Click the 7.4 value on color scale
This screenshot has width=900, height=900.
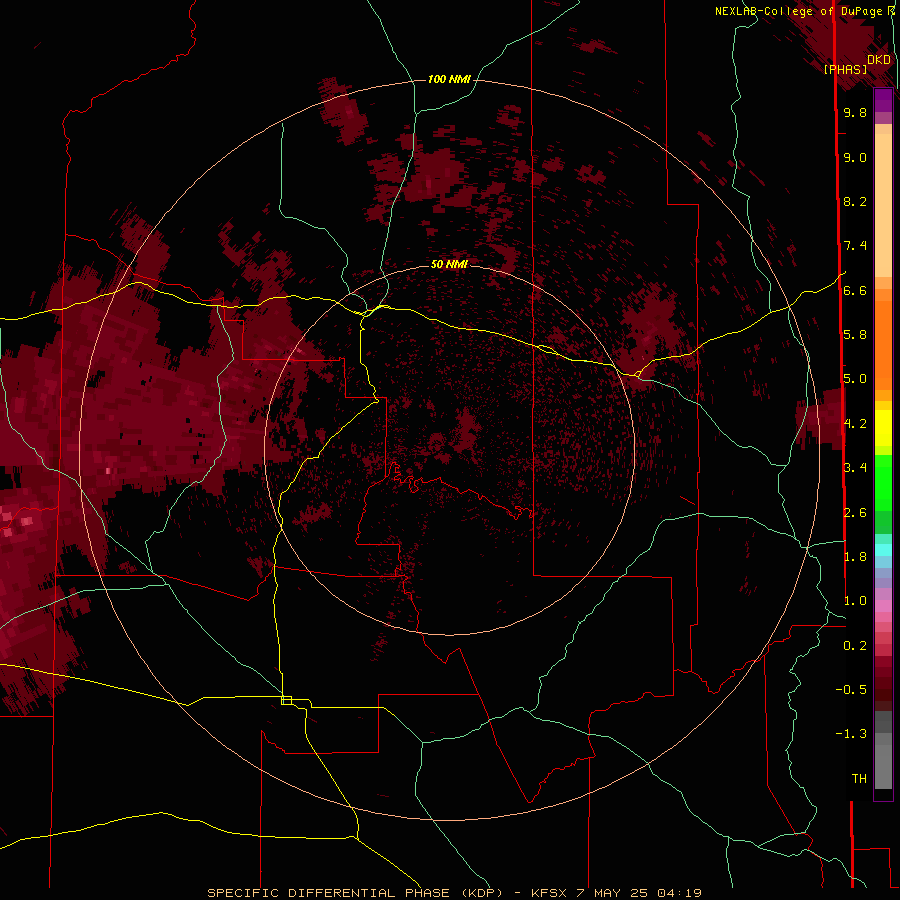tap(855, 246)
